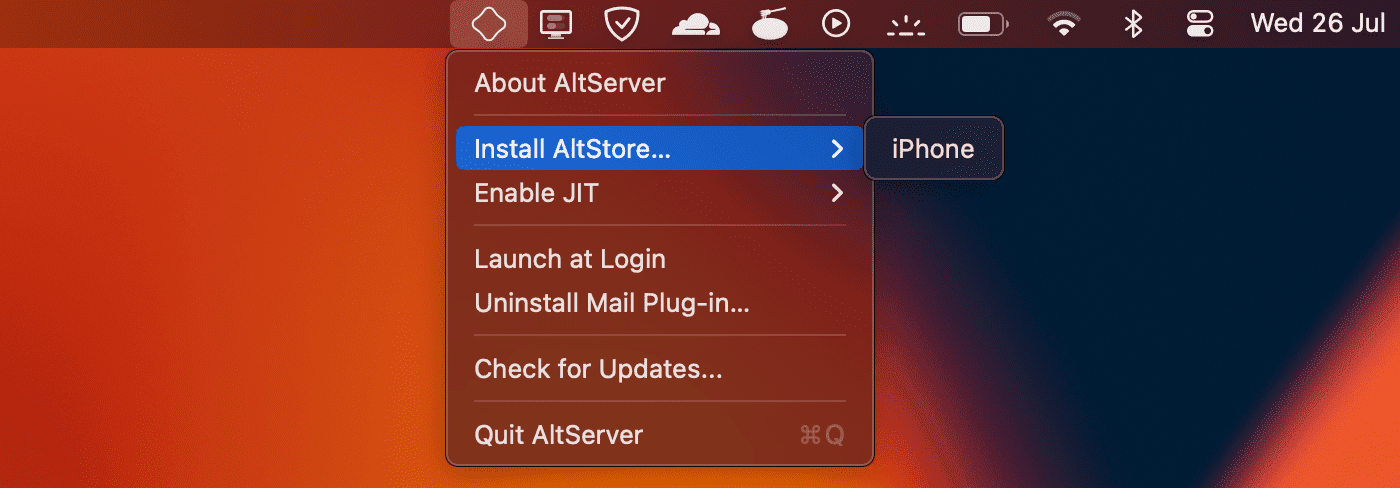1400x488 pixels.
Task: Click the shield checkmark menu bar icon
Action: tap(623, 23)
